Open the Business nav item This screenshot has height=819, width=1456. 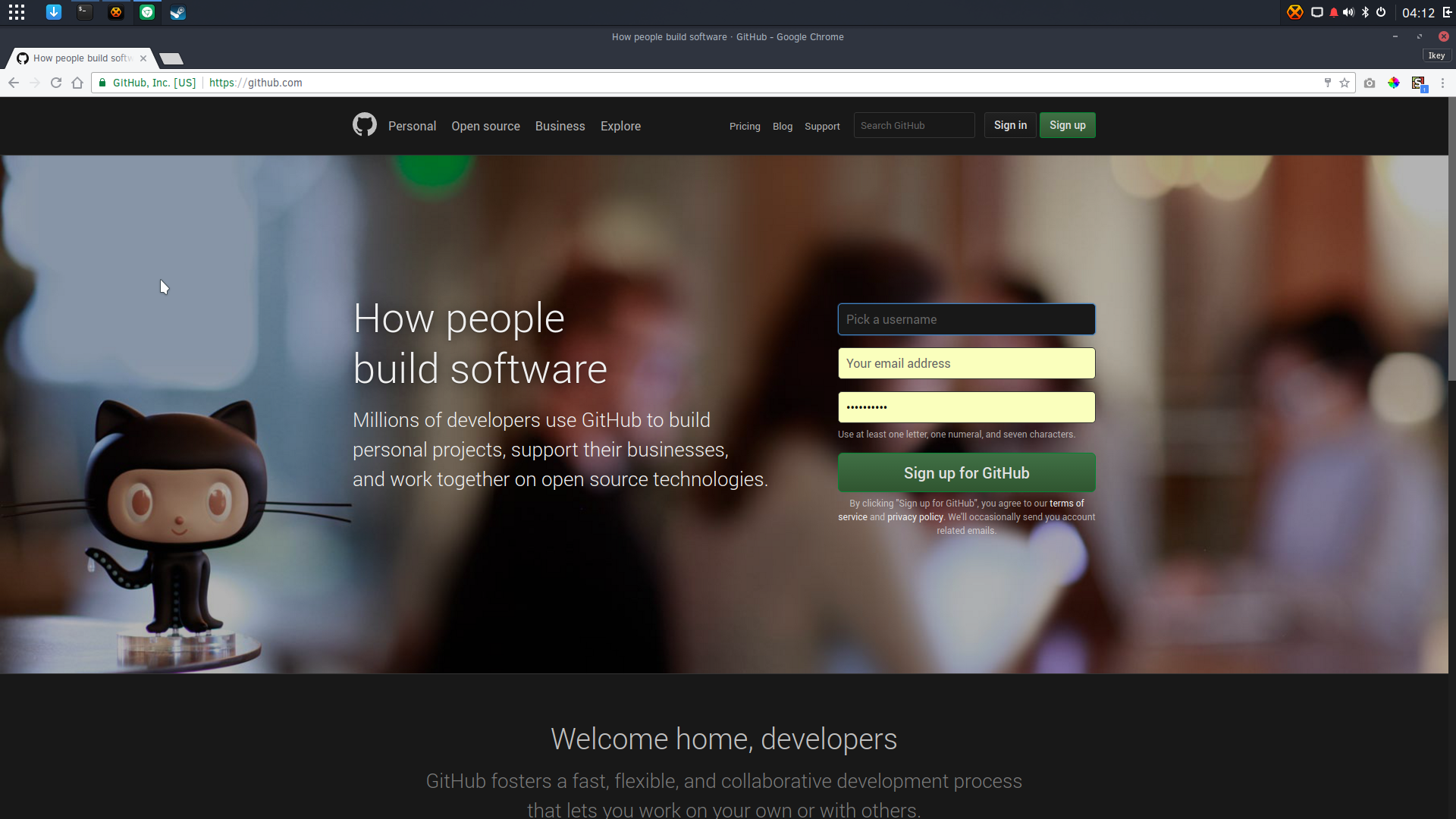[x=560, y=126]
